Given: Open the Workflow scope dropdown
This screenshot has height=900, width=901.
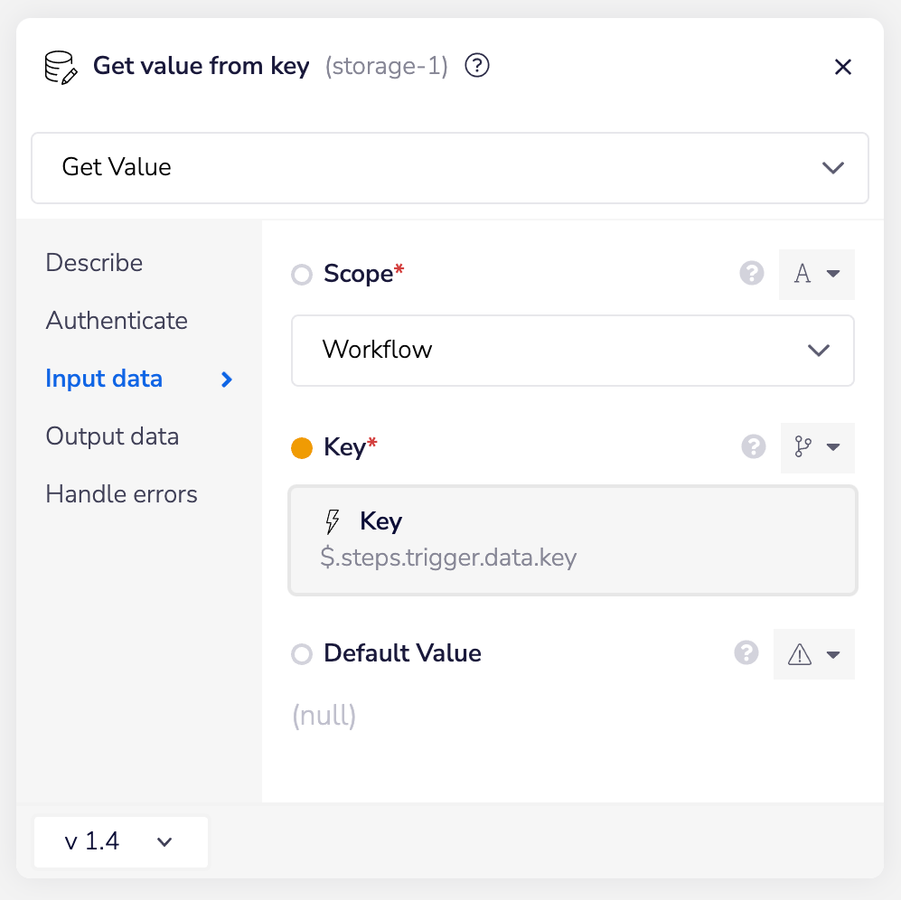Looking at the screenshot, I should pyautogui.click(x=572, y=350).
